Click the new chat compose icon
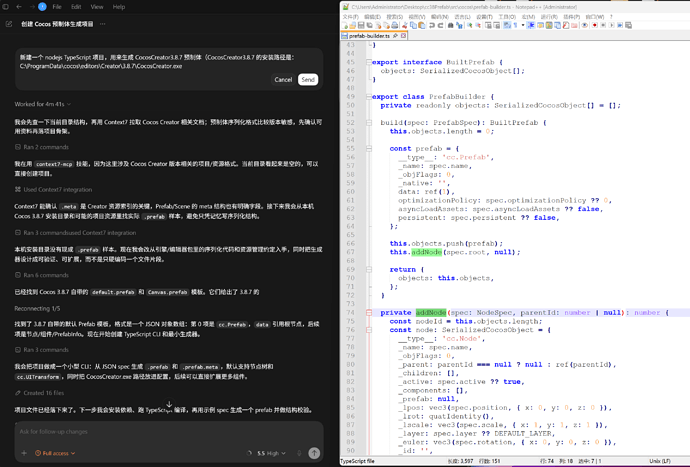 click(9, 24)
